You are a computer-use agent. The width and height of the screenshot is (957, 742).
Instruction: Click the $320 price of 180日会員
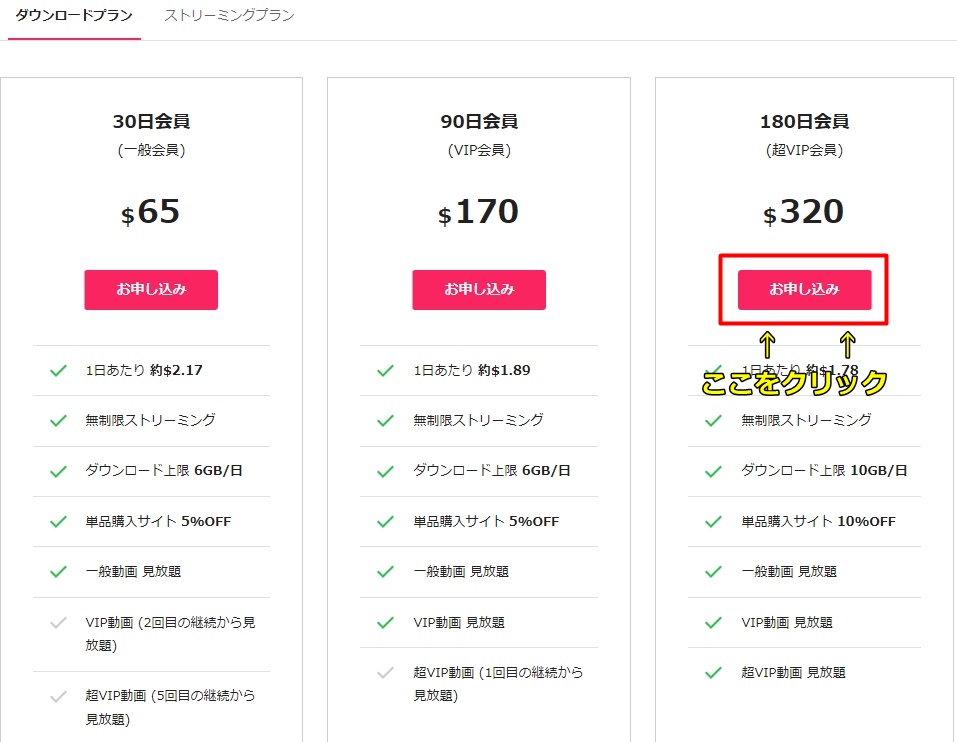(804, 212)
